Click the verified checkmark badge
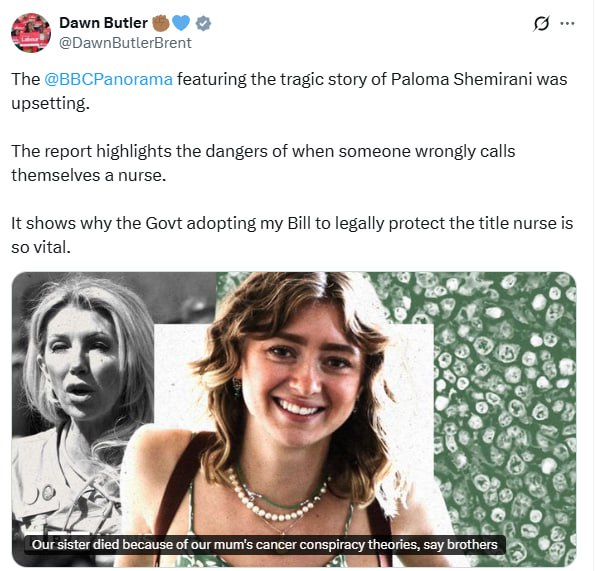596x571 pixels. pos(203,24)
